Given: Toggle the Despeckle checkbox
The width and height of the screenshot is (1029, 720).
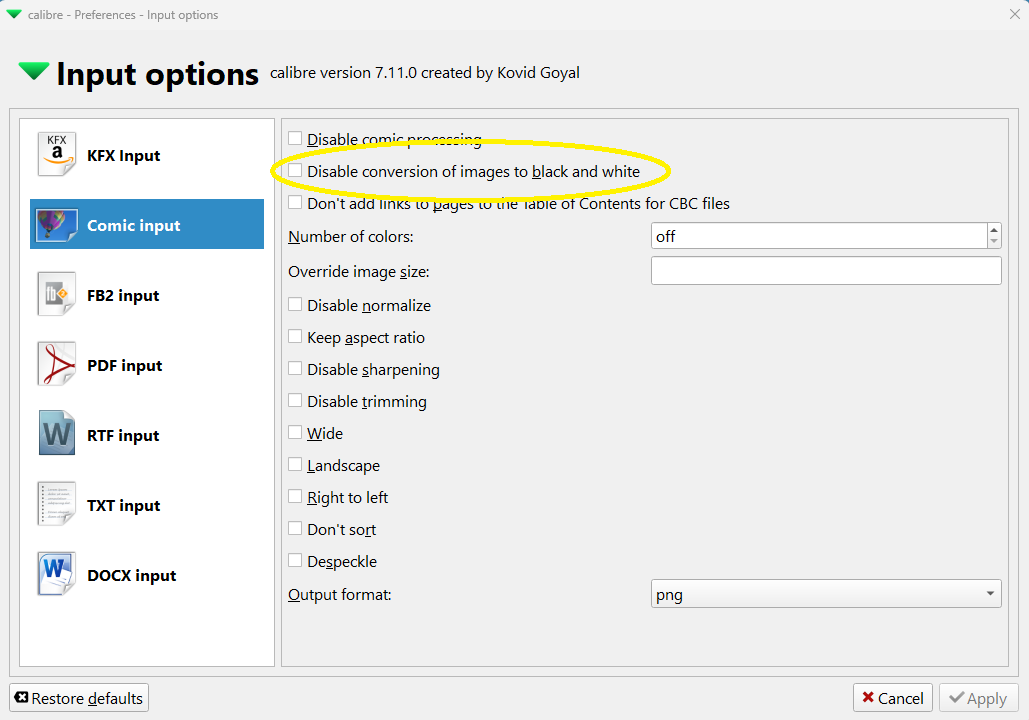Looking at the screenshot, I should (295, 561).
